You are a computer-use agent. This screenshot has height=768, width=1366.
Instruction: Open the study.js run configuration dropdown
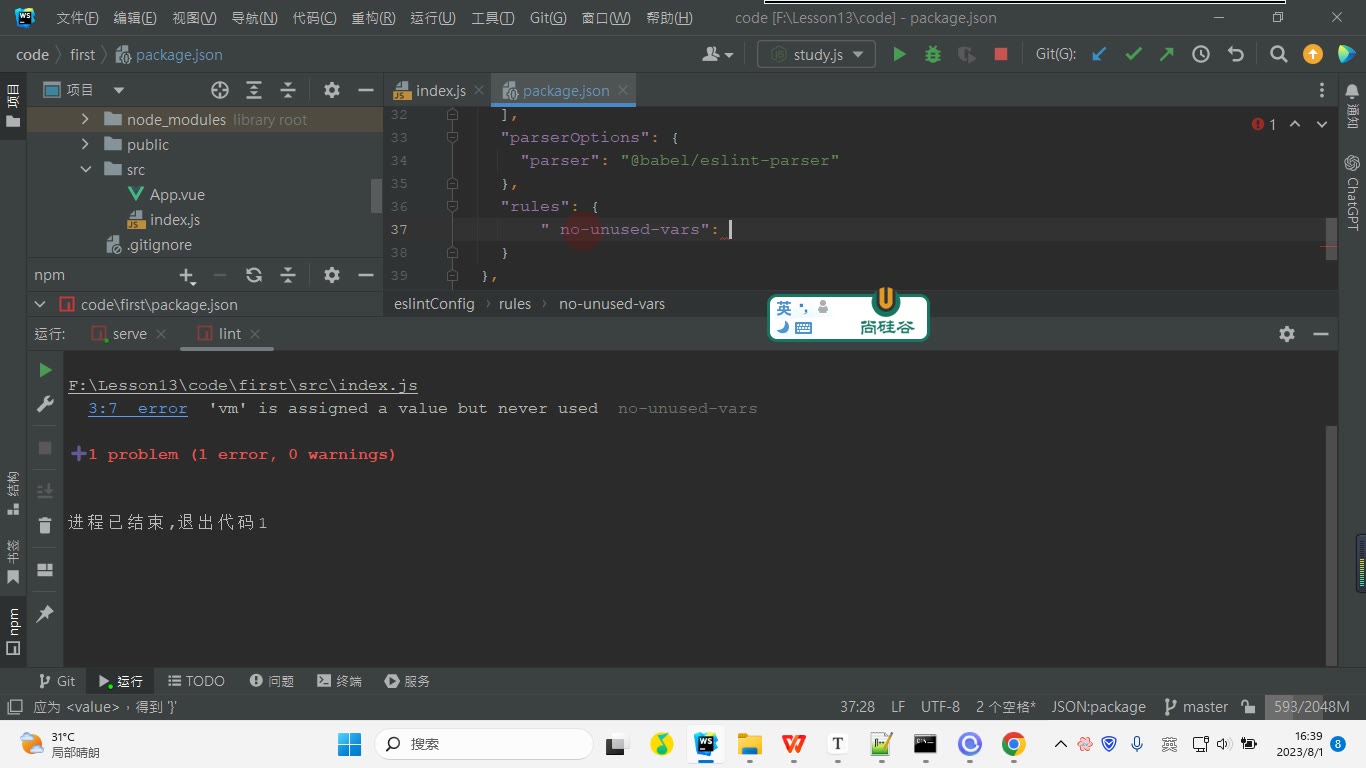(817, 54)
